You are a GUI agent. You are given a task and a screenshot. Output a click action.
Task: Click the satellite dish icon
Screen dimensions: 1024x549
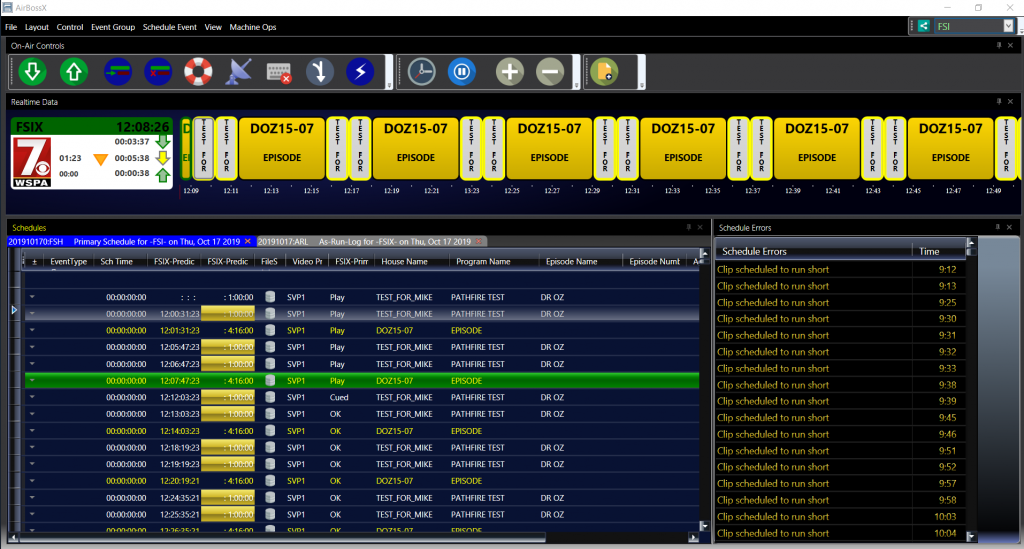click(240, 72)
